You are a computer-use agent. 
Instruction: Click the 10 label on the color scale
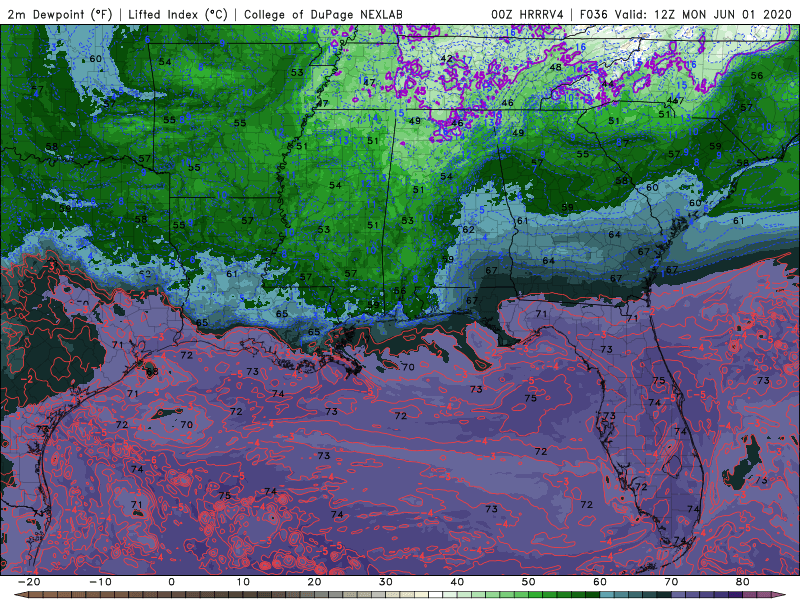243,582
